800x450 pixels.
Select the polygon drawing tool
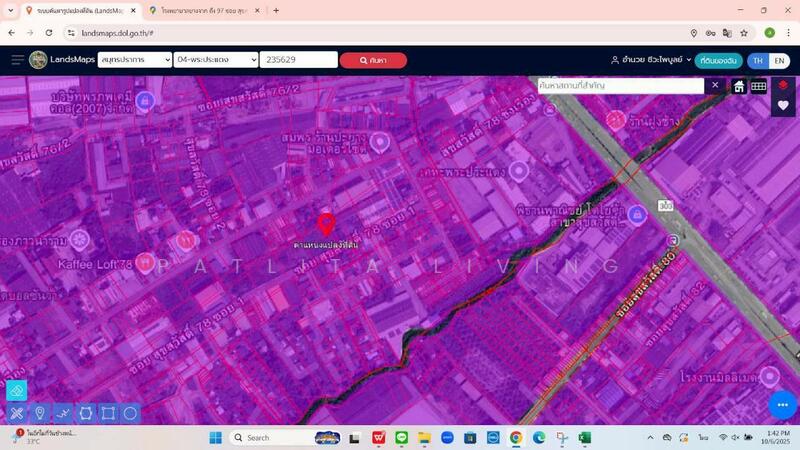[x=86, y=413]
